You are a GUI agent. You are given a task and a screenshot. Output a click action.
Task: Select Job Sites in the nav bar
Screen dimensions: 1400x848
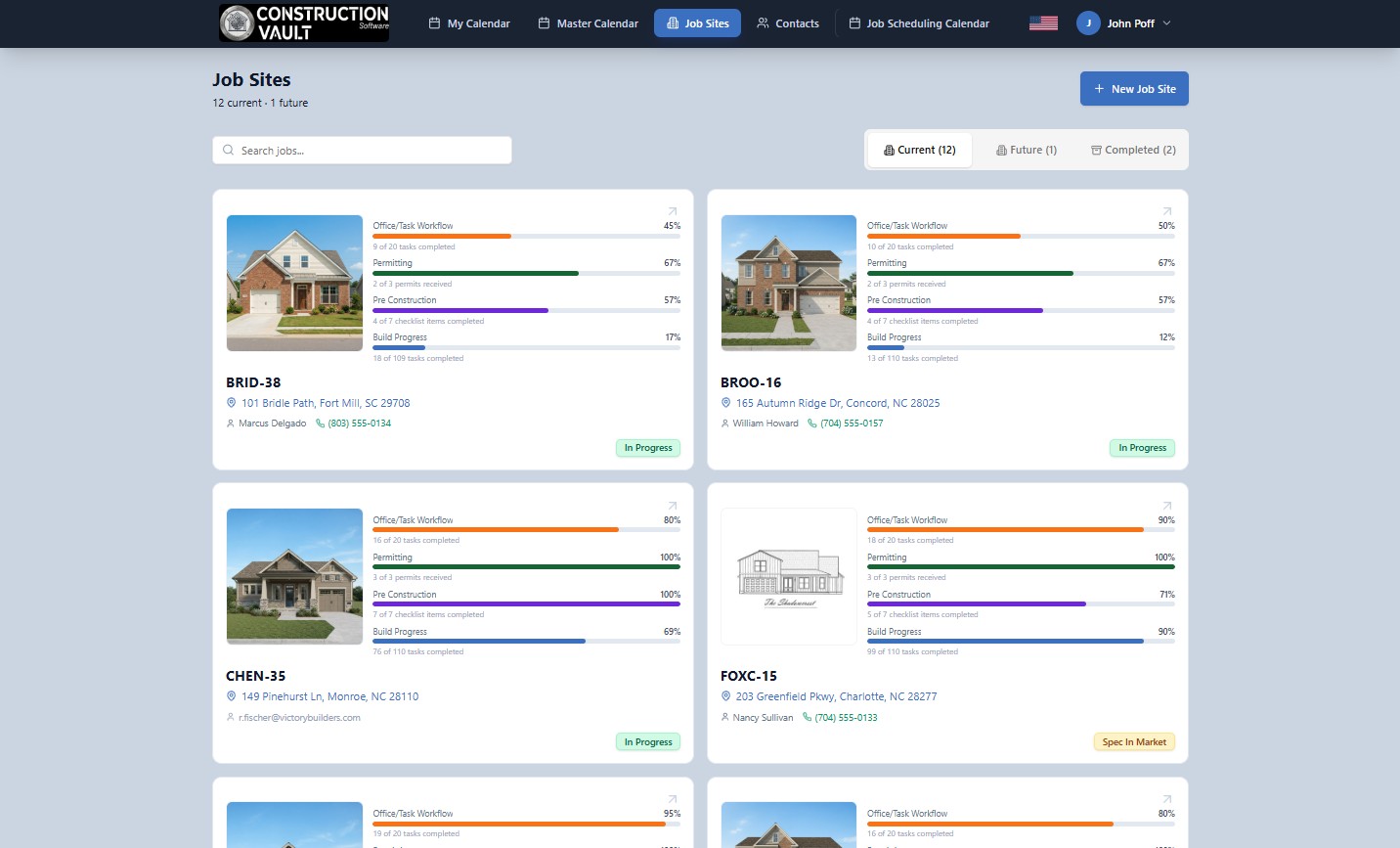click(x=698, y=23)
